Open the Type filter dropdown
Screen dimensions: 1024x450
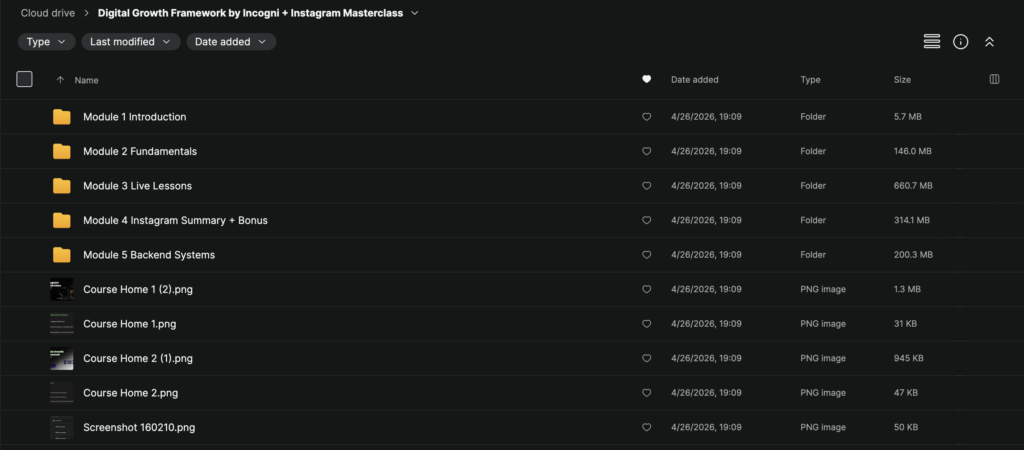[x=46, y=42]
